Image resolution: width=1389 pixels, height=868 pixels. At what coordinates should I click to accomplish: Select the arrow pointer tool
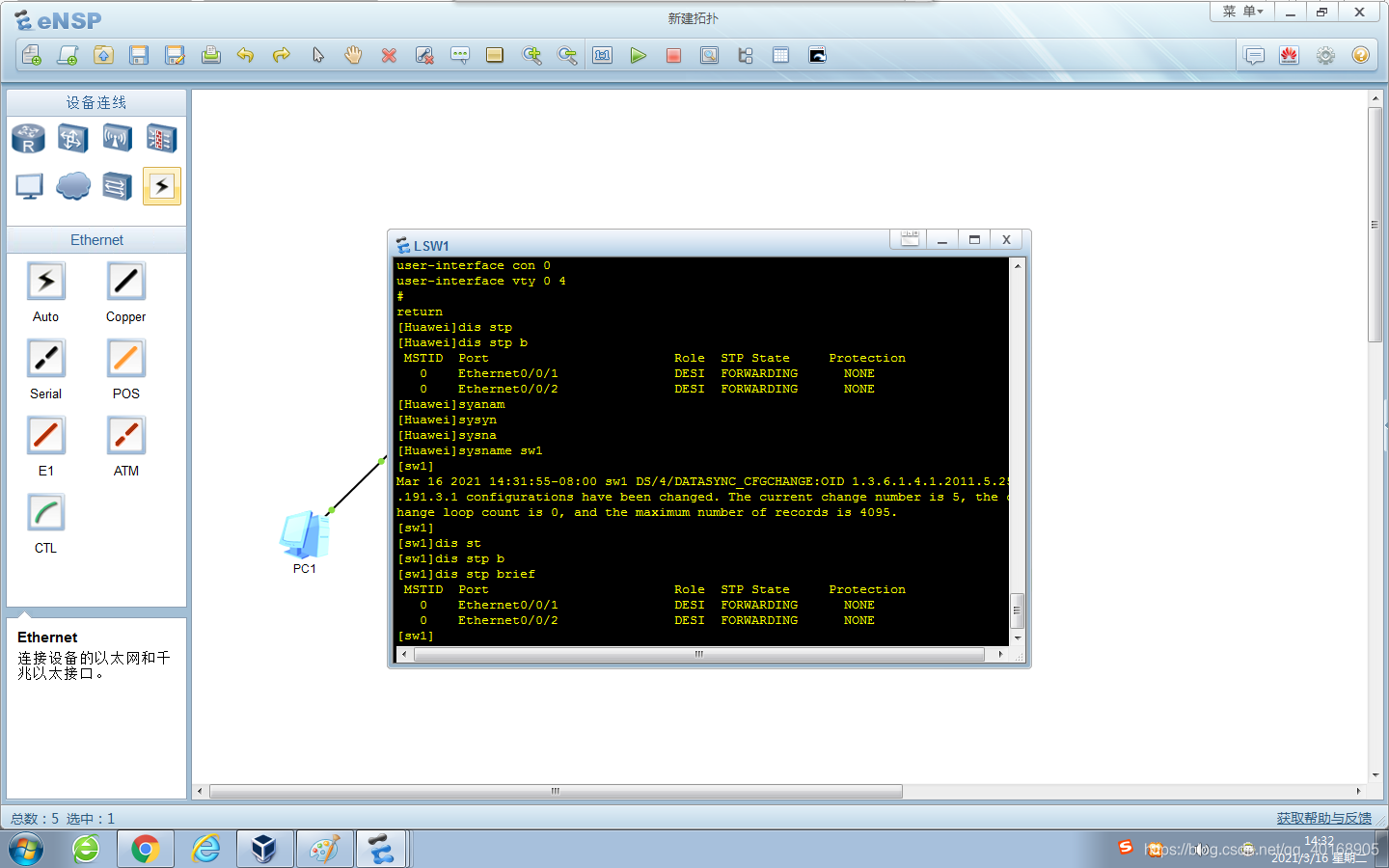pyautogui.click(x=318, y=55)
